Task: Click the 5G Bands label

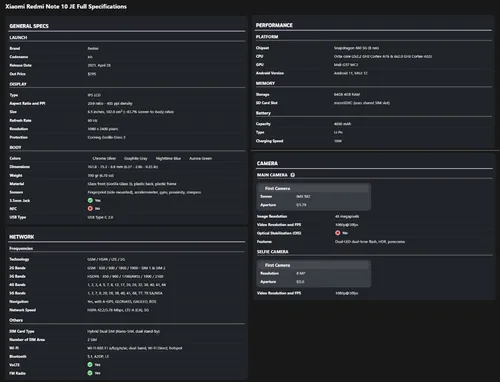Action: (x=17, y=293)
